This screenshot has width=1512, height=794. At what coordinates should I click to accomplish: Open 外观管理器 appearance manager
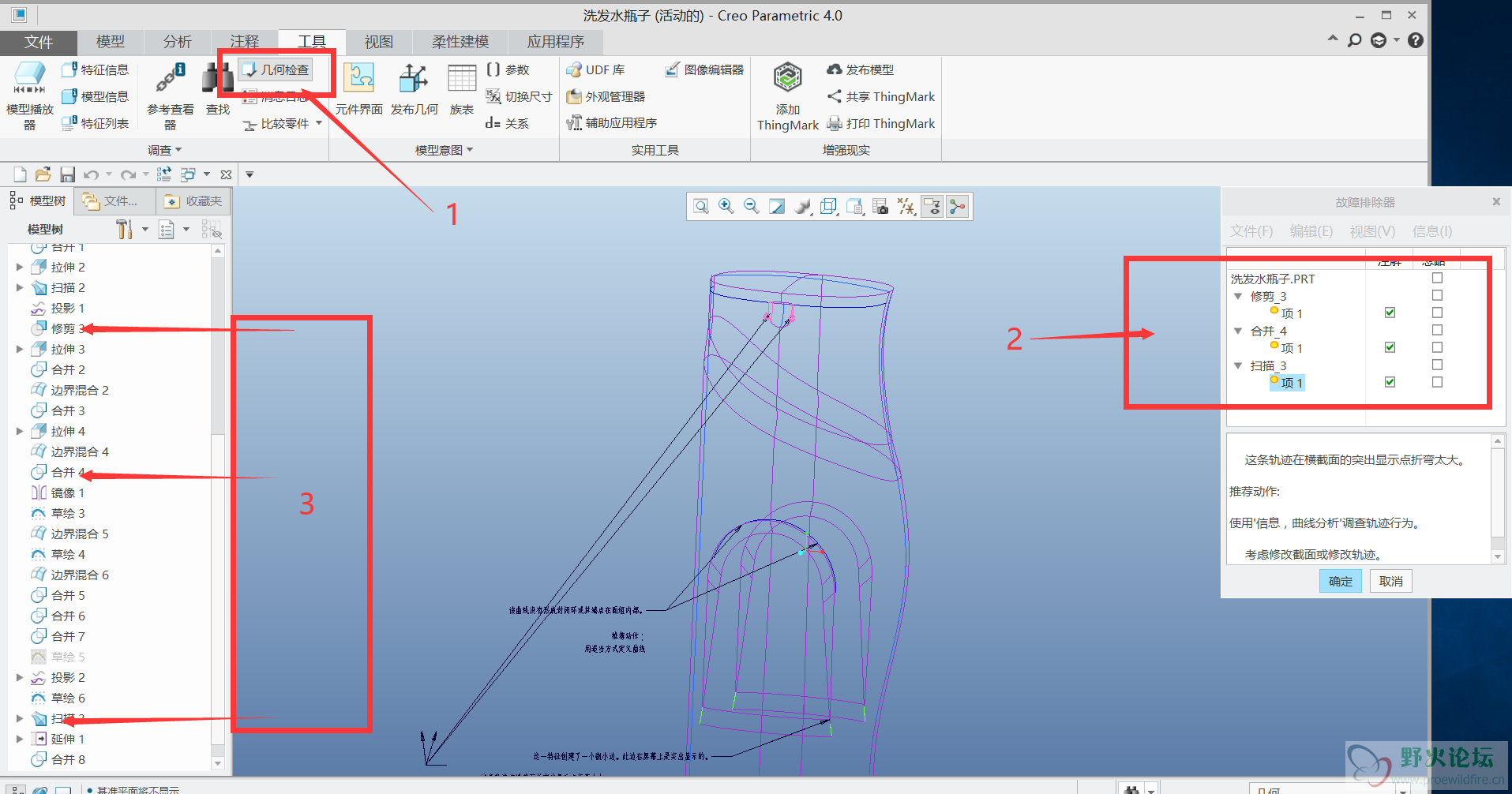click(x=606, y=96)
